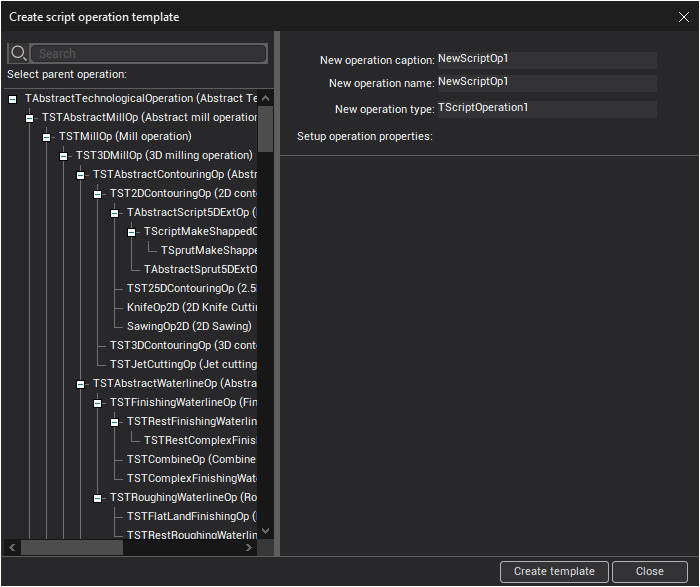Click the Search input field
Viewport: 700px width, 587px height.
coord(150,54)
